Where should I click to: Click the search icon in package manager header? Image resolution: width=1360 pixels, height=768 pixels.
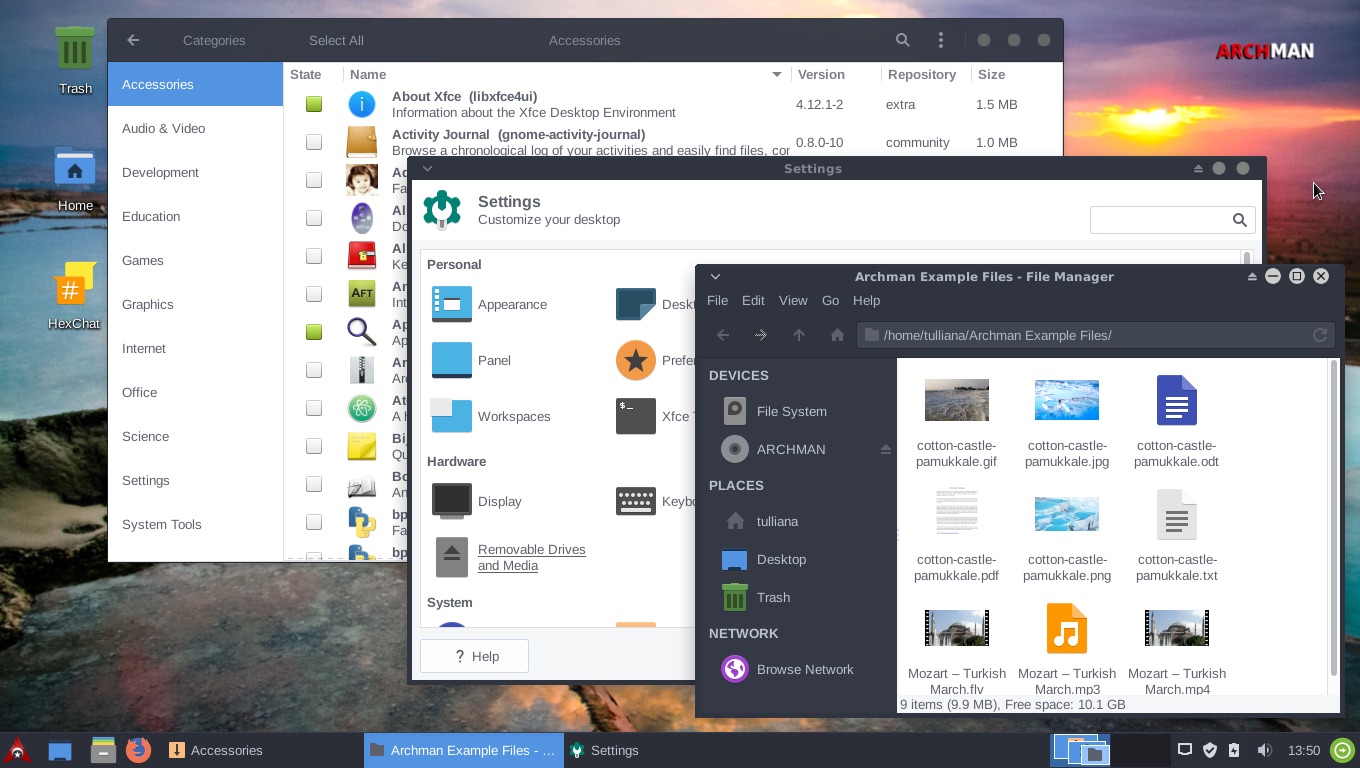[x=902, y=40]
